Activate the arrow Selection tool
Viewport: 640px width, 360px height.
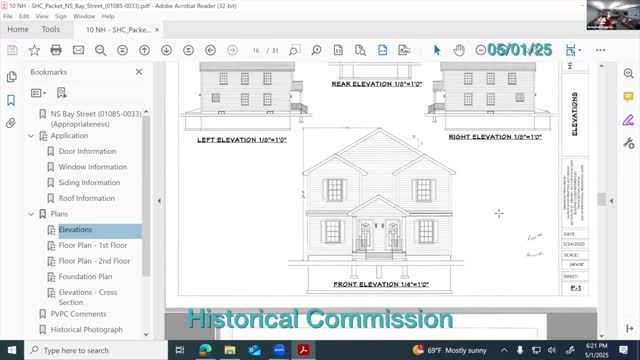click(x=437, y=50)
